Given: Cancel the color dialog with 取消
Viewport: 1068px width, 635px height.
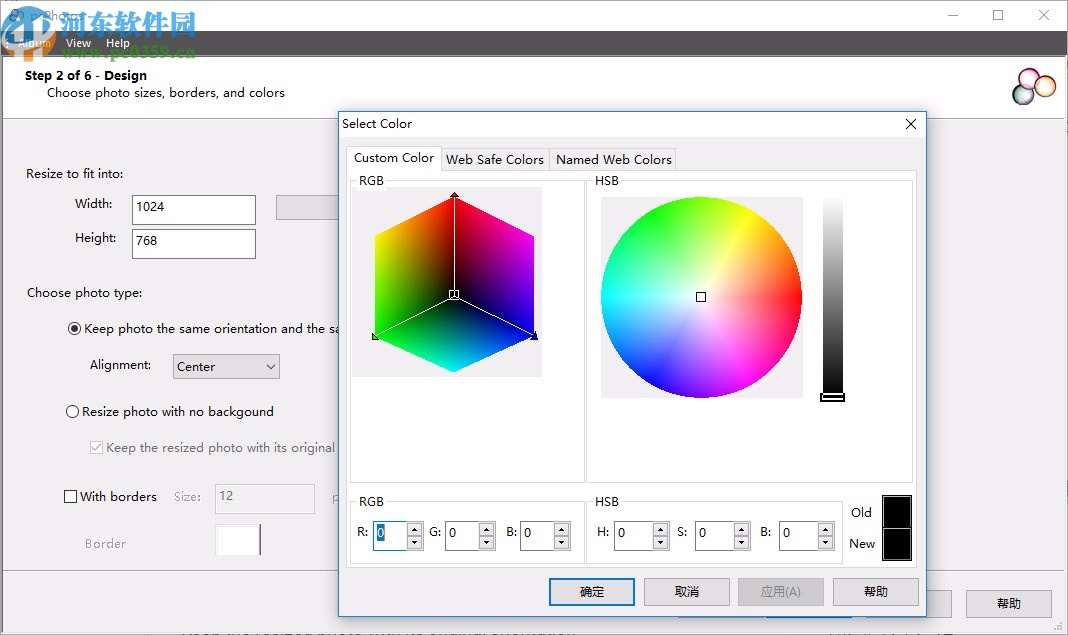Looking at the screenshot, I should point(686,592).
